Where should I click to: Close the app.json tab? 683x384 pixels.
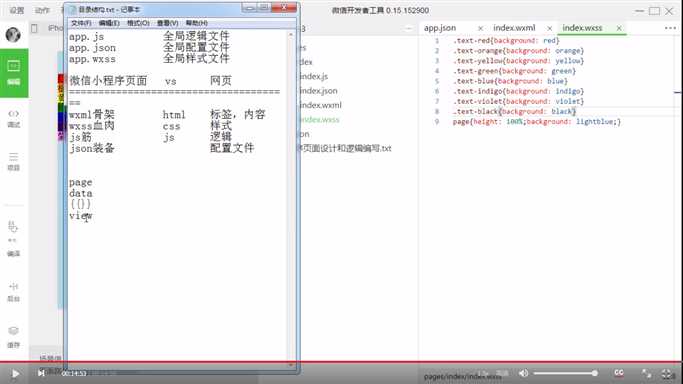480,28
